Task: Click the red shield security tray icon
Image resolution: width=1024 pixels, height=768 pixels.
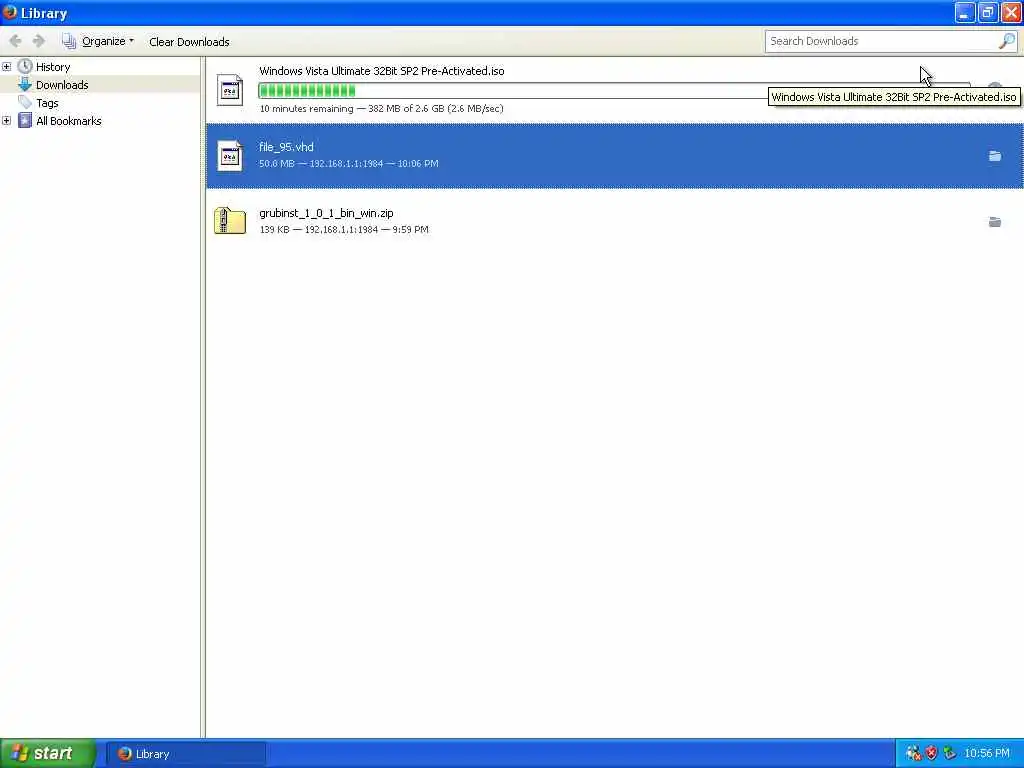Action: click(931, 753)
